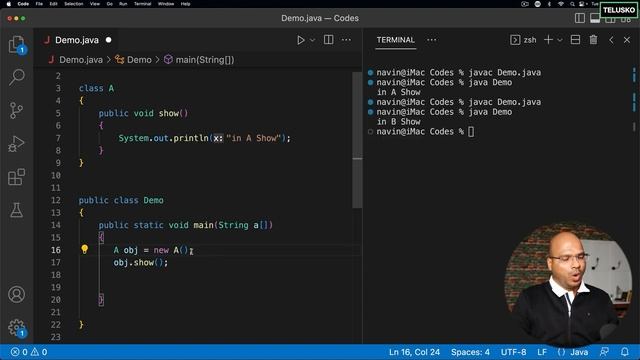Change encoding via UTF-8 status item
The image size is (640, 360).
[x=513, y=352]
